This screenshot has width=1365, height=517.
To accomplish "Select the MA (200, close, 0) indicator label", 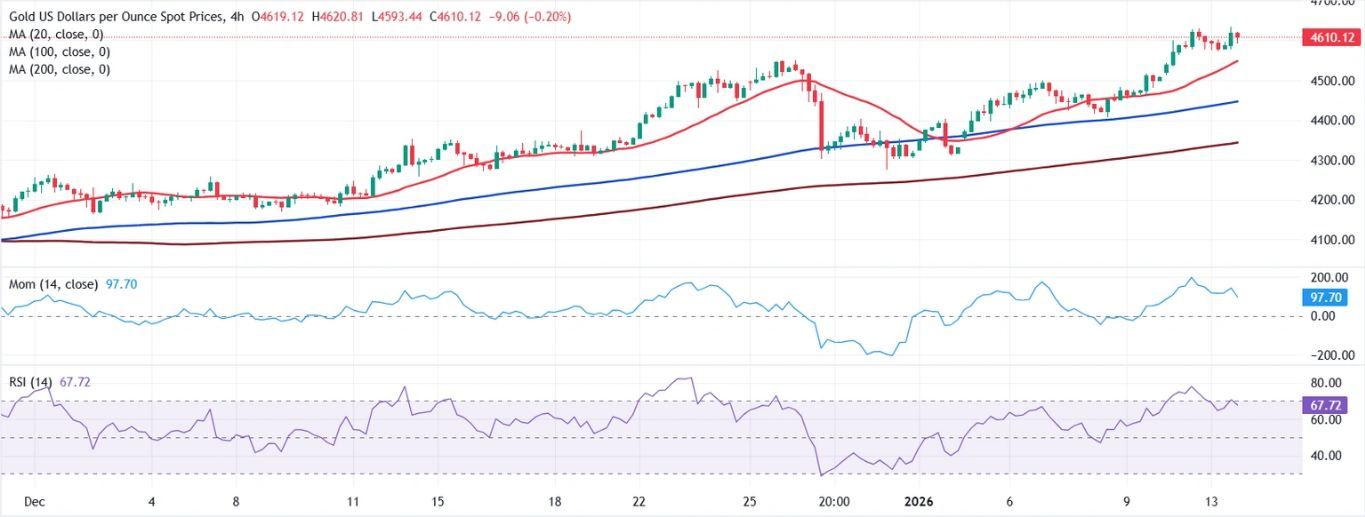I will tap(58, 70).
